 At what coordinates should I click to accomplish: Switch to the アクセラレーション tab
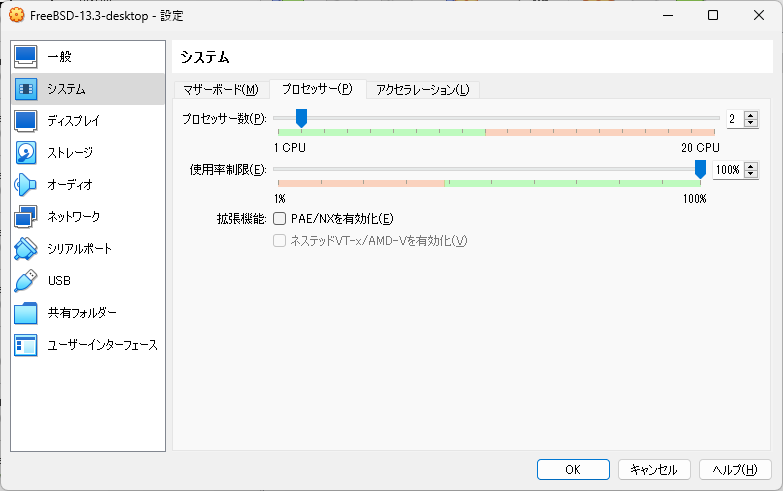point(422,90)
